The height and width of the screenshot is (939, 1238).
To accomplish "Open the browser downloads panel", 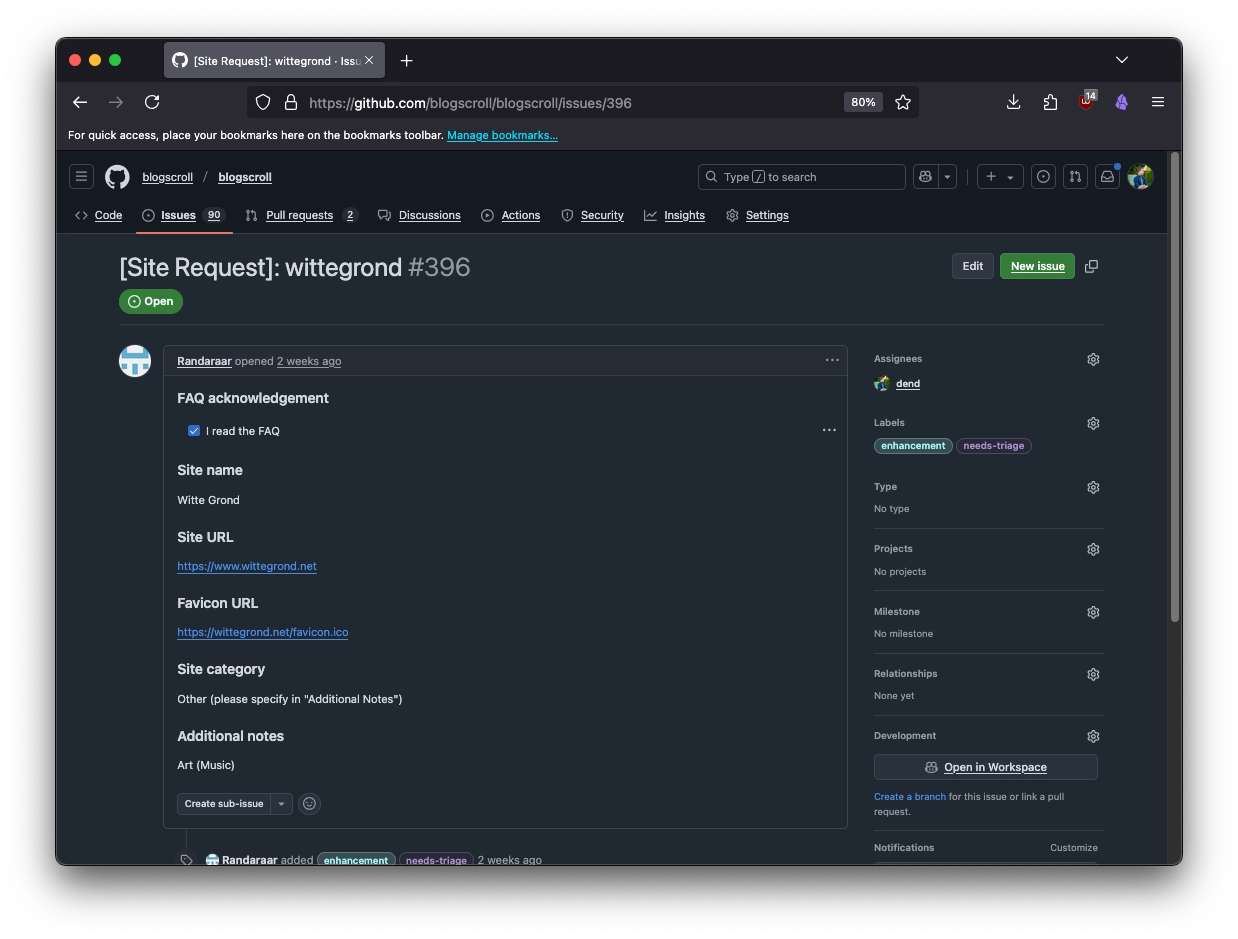I will pos(1013,102).
